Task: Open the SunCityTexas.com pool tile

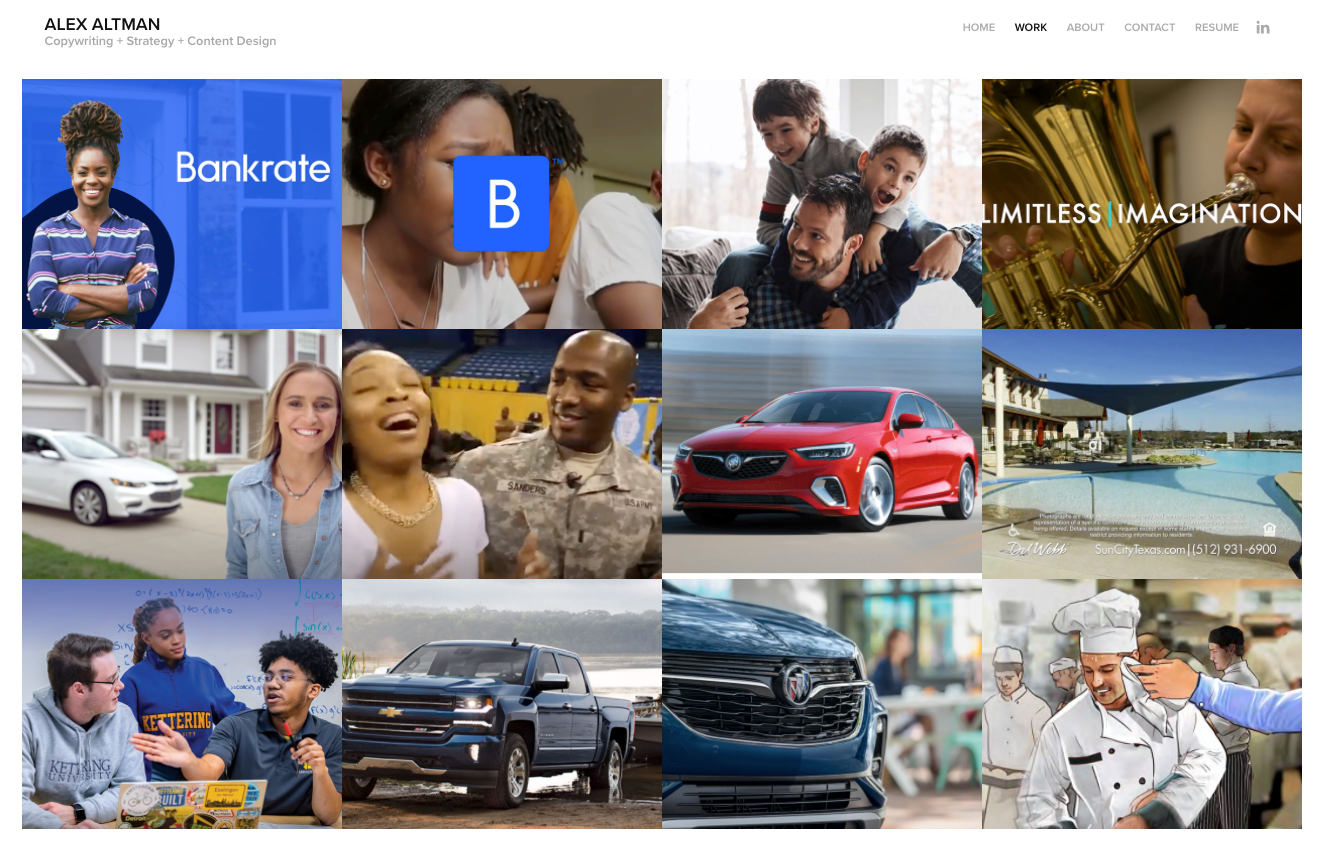Action: pos(1142,454)
